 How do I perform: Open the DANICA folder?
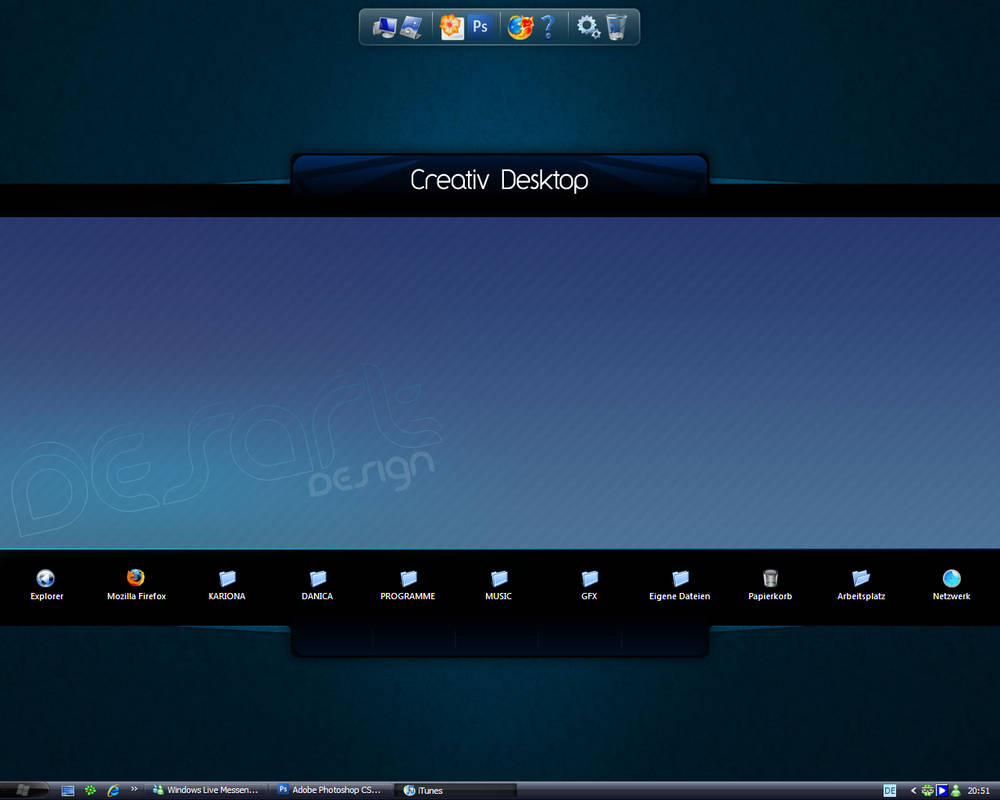[x=318, y=585]
